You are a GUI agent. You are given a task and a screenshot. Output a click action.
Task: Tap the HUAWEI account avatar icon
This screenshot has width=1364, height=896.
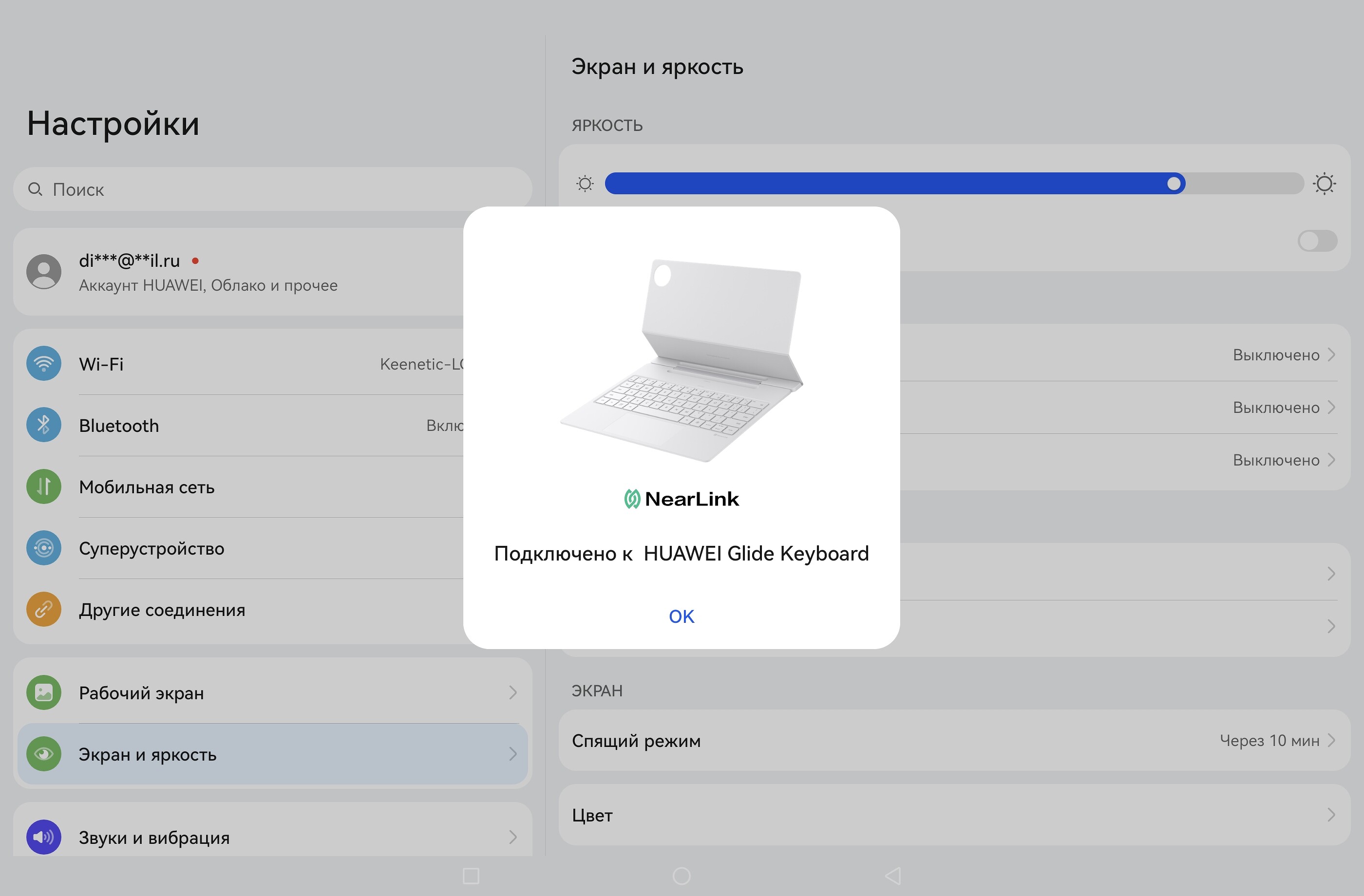pos(43,272)
